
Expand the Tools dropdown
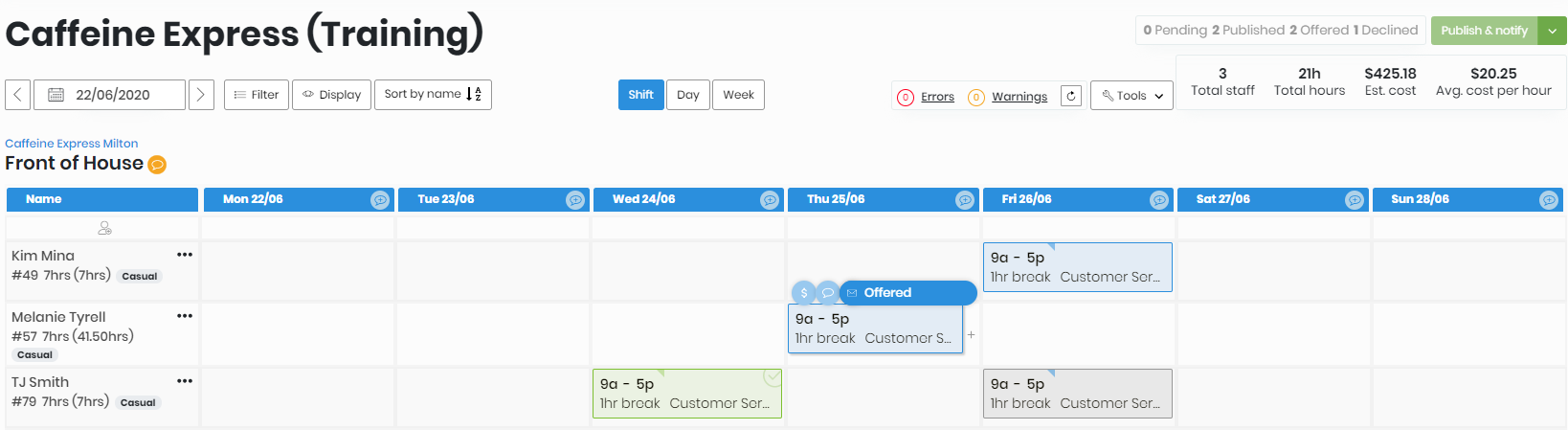point(1131,96)
